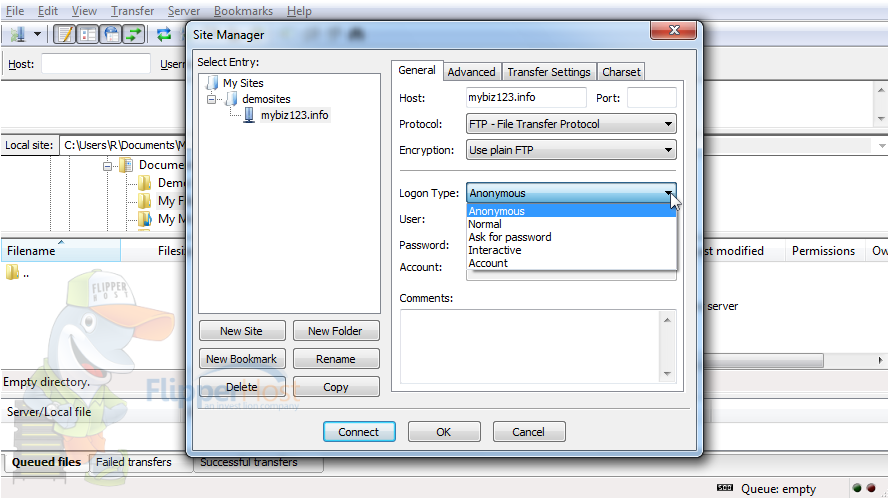
Task: Select the parent directory '..' entry
Action: 18,273
